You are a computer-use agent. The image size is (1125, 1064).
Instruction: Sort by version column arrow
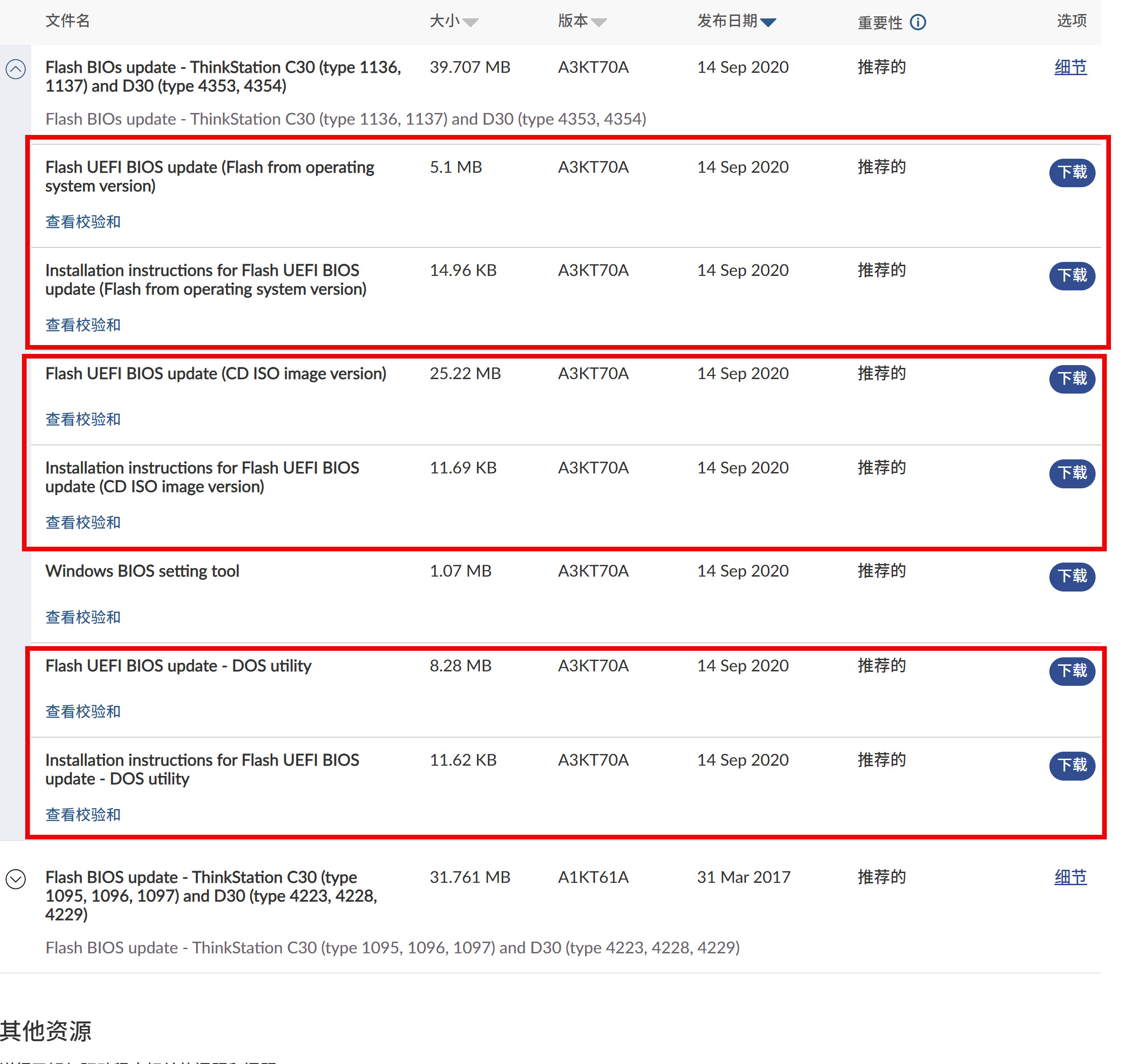[x=598, y=22]
